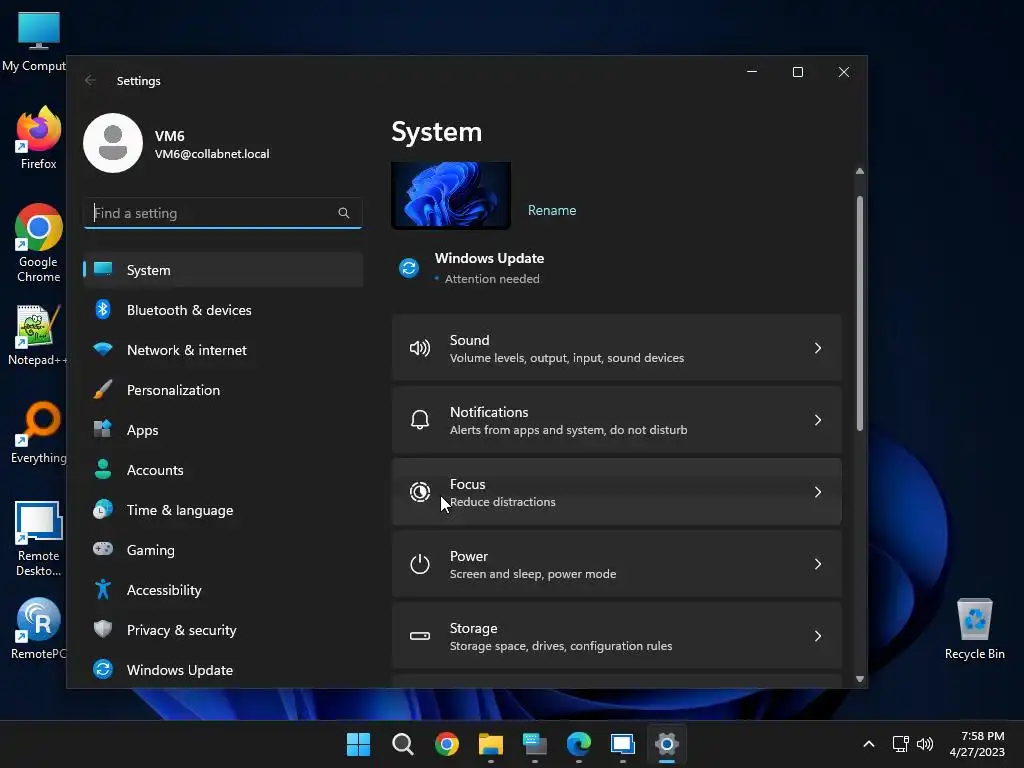Click the Notifications bell icon
The width and height of the screenshot is (1024, 768).
pos(420,420)
